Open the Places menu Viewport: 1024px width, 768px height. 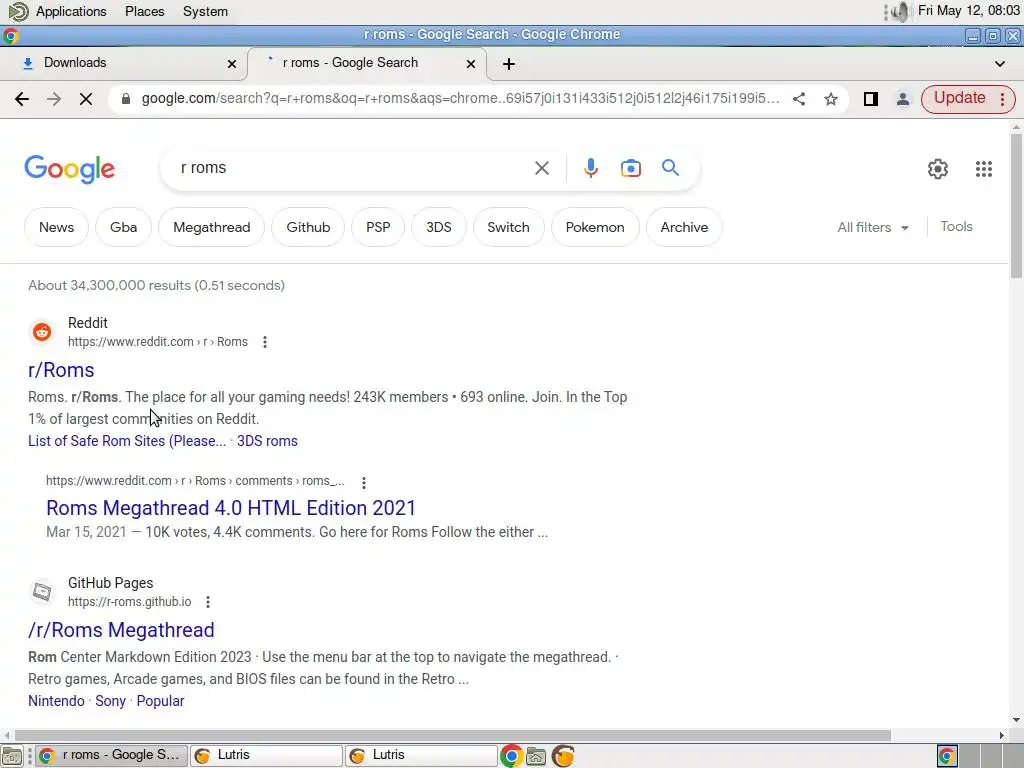(144, 11)
